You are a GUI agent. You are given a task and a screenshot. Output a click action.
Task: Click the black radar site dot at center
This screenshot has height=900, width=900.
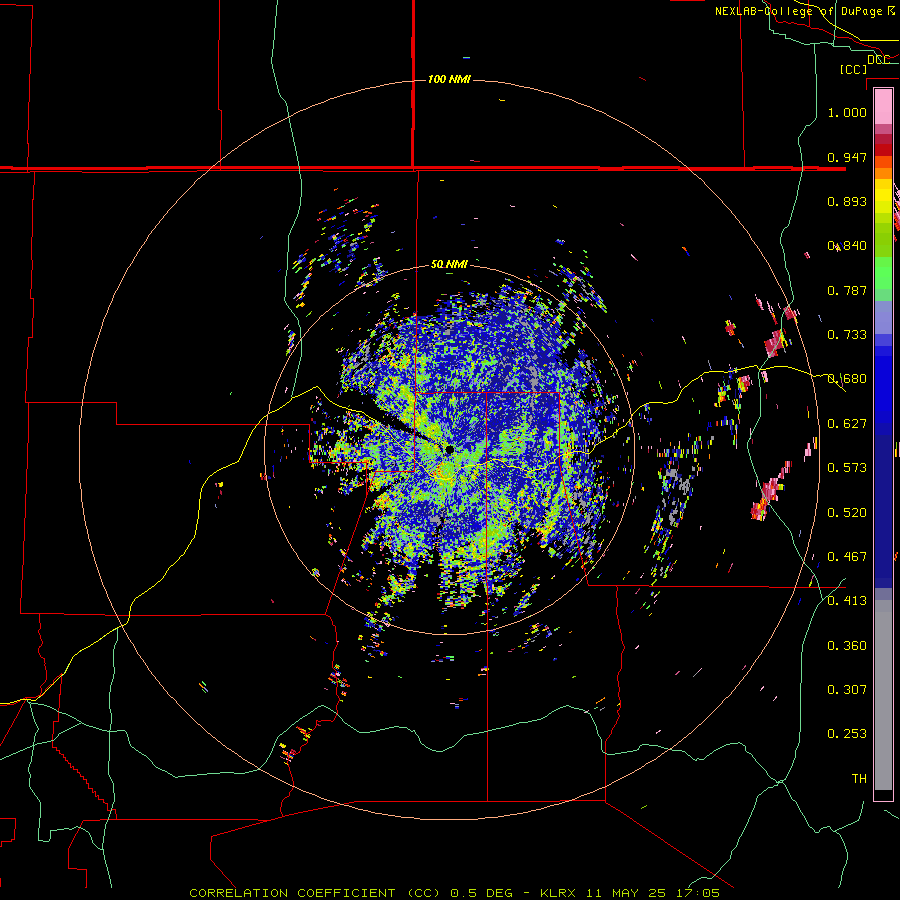[x=449, y=449]
